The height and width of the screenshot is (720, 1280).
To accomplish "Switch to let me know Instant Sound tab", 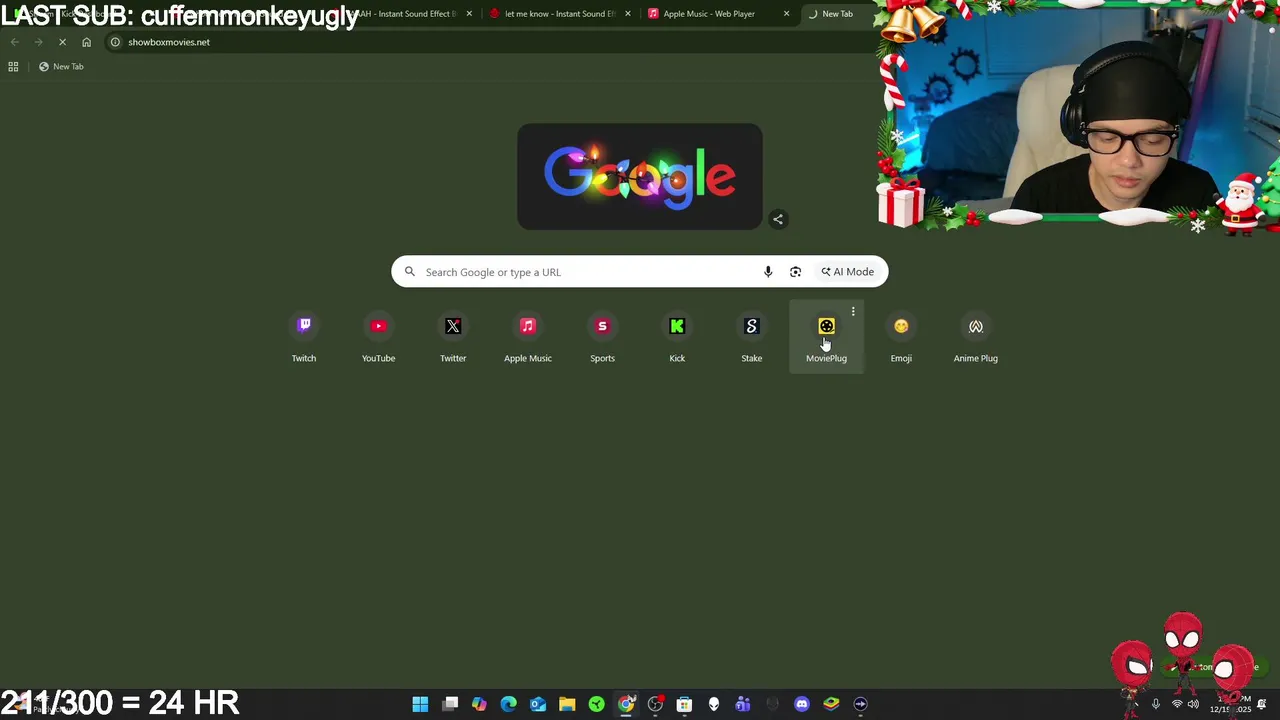I will pyautogui.click(x=560, y=14).
